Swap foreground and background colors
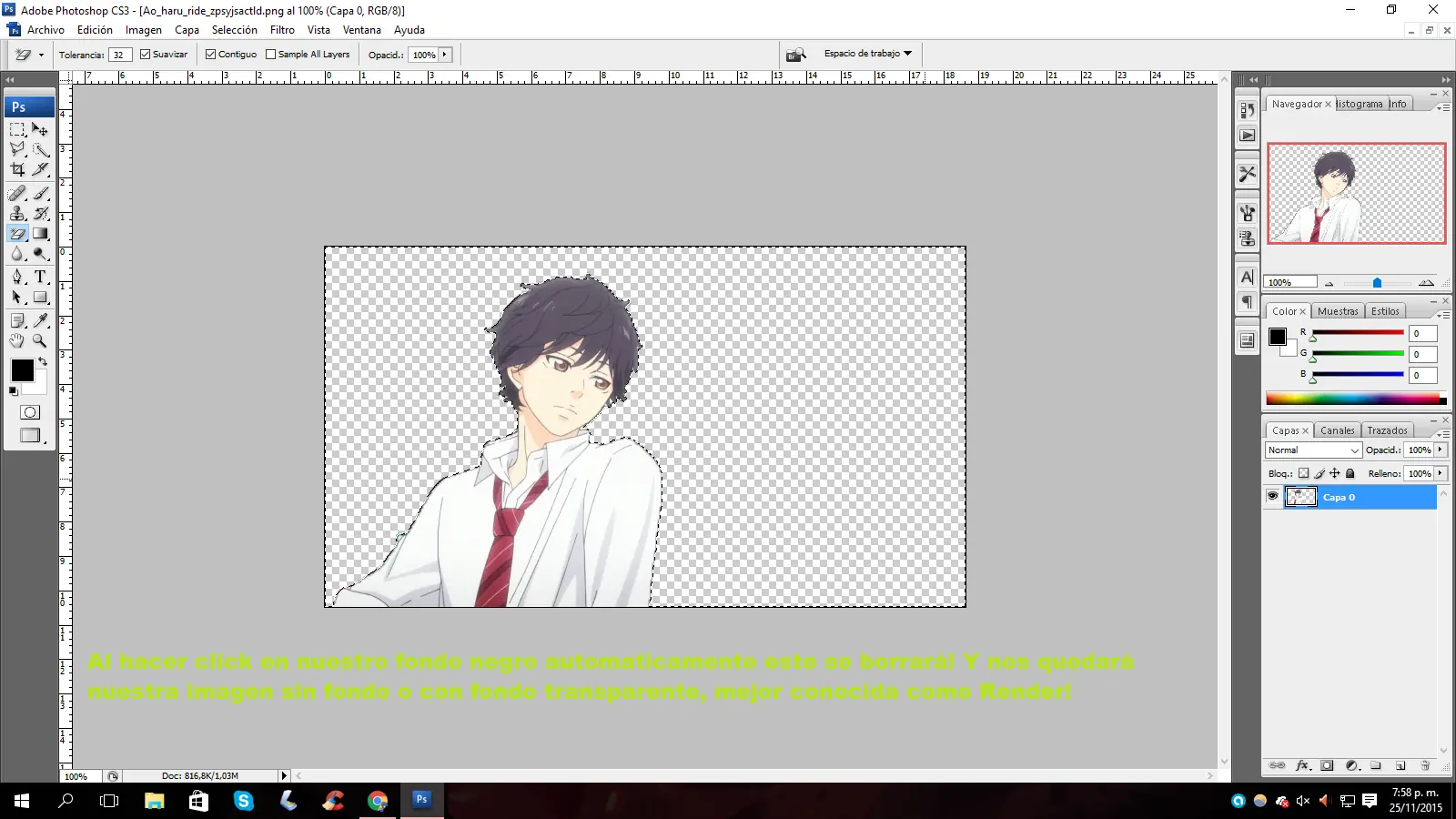Viewport: 1456px width, 819px height. pyautogui.click(x=43, y=361)
